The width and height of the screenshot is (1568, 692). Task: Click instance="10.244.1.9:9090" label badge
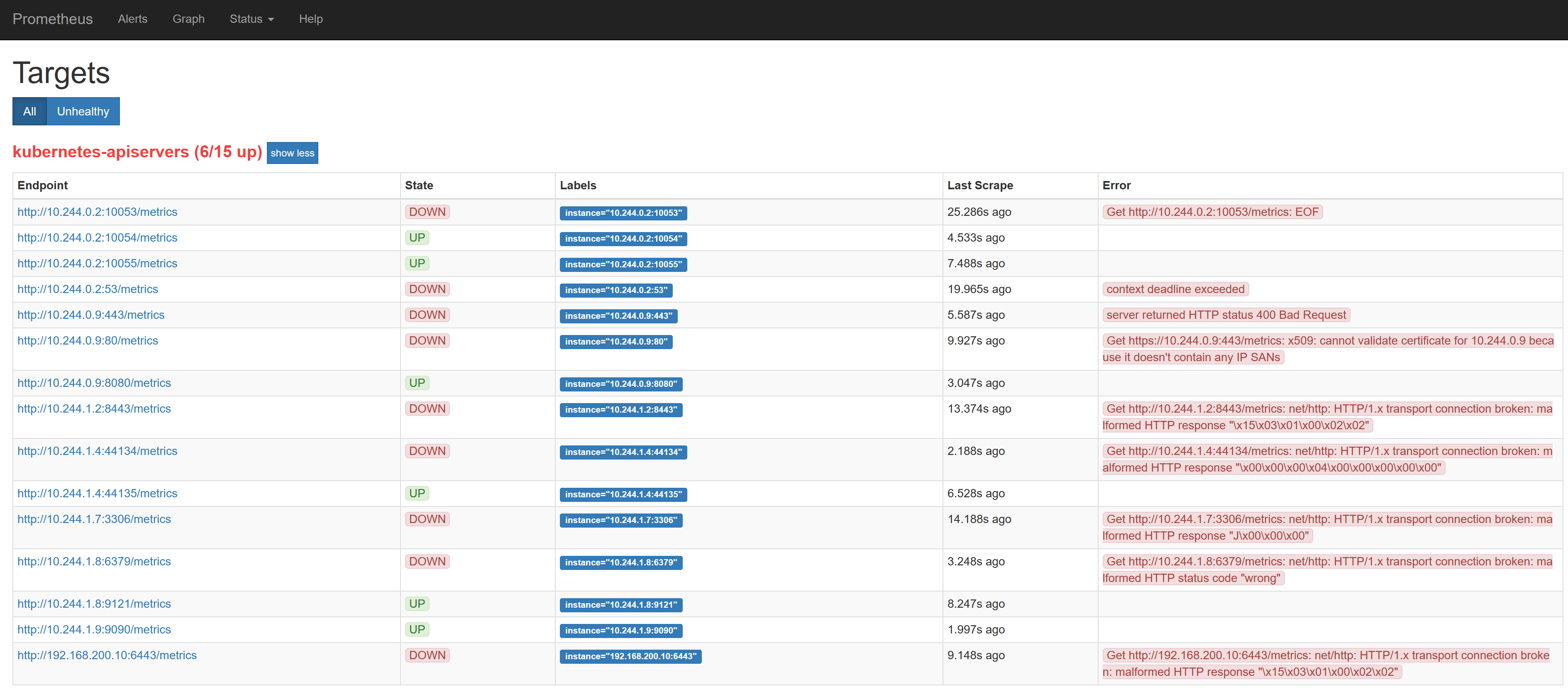pos(620,631)
